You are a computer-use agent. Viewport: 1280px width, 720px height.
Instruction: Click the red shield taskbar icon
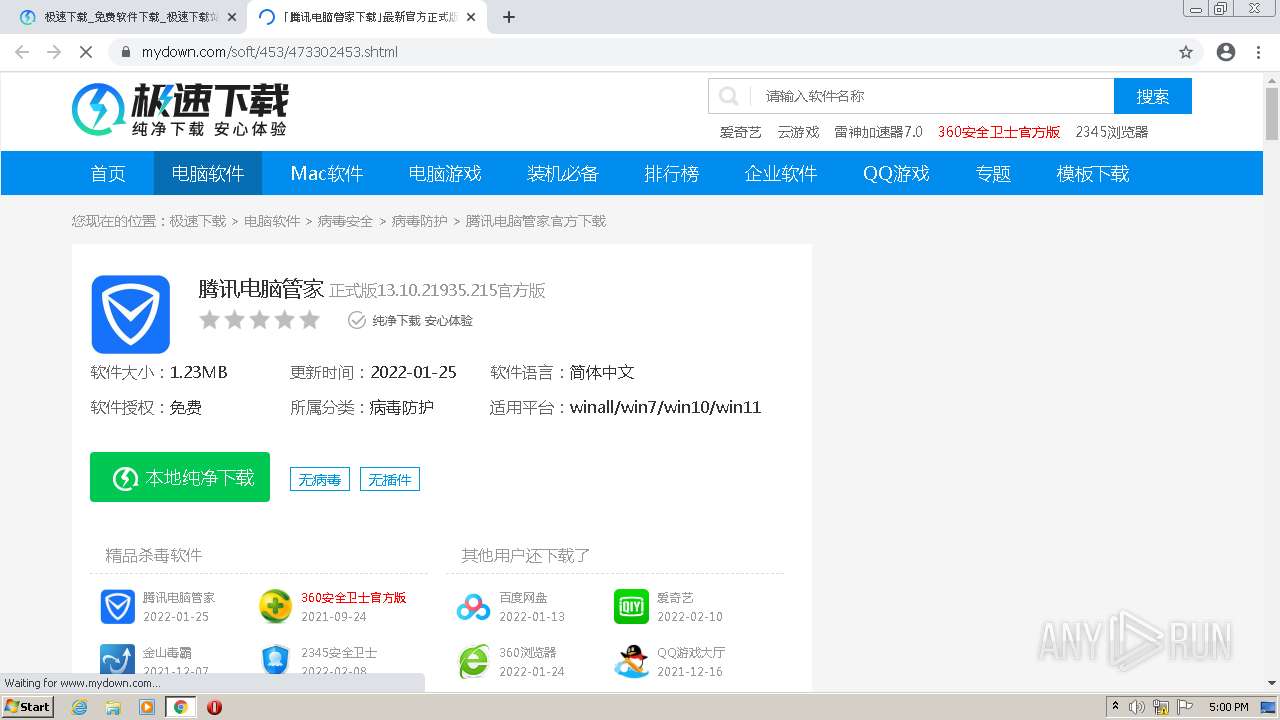(x=214, y=707)
